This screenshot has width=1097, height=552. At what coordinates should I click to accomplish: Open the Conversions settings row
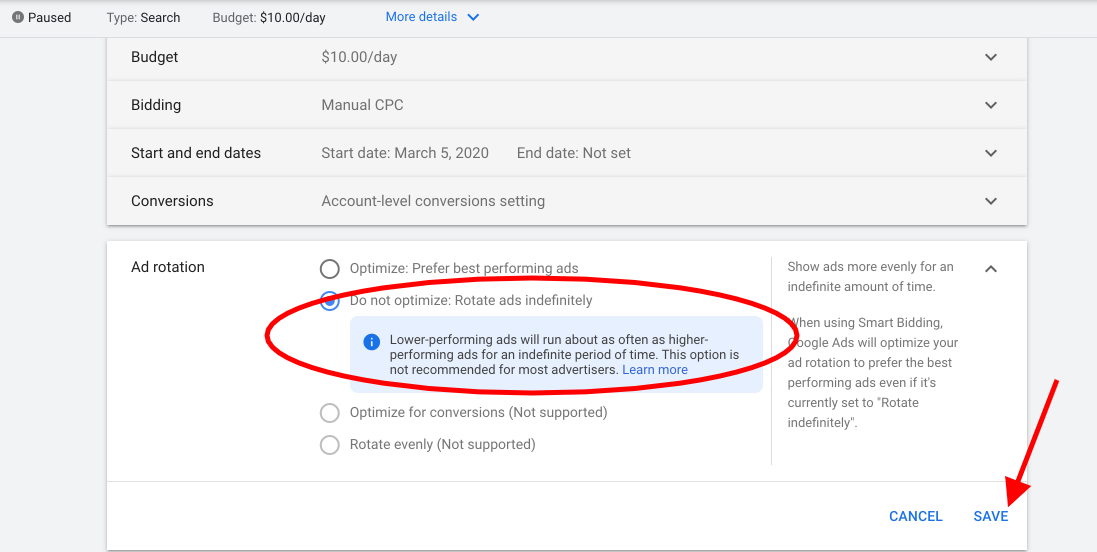(x=567, y=201)
